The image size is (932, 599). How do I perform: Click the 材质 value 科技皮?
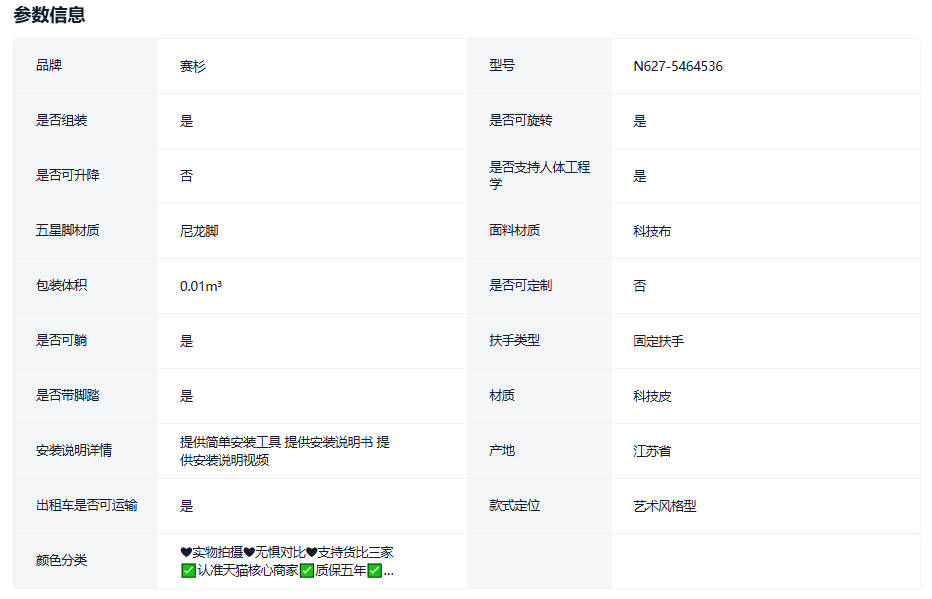tap(652, 396)
